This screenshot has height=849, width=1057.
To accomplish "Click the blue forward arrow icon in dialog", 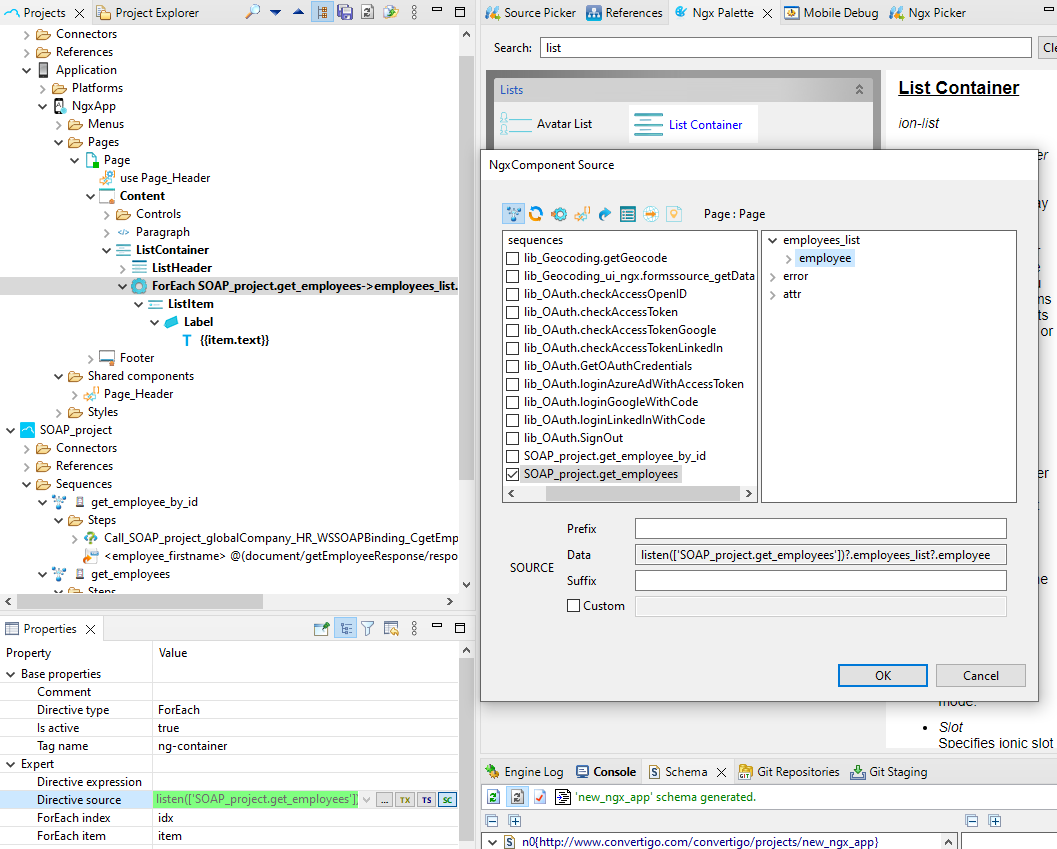I will click(605, 214).
